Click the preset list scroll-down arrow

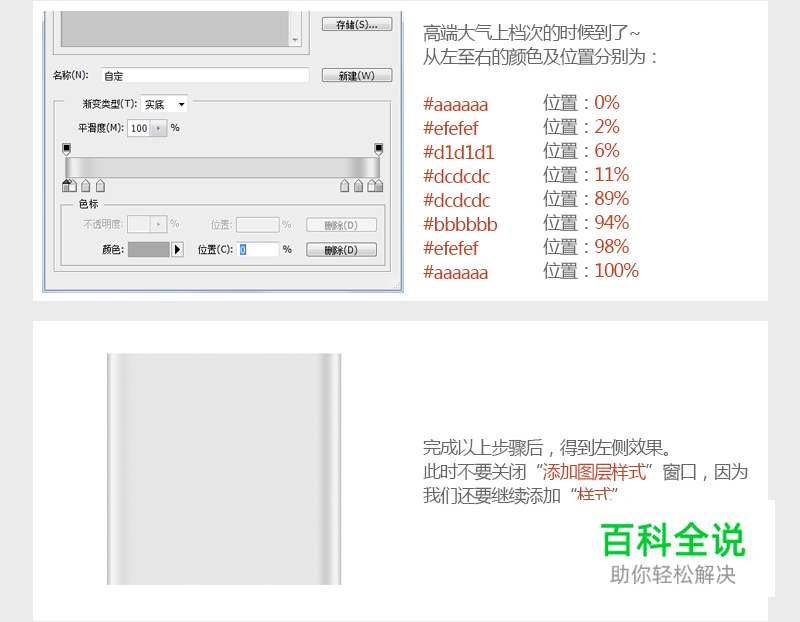click(x=295, y=38)
